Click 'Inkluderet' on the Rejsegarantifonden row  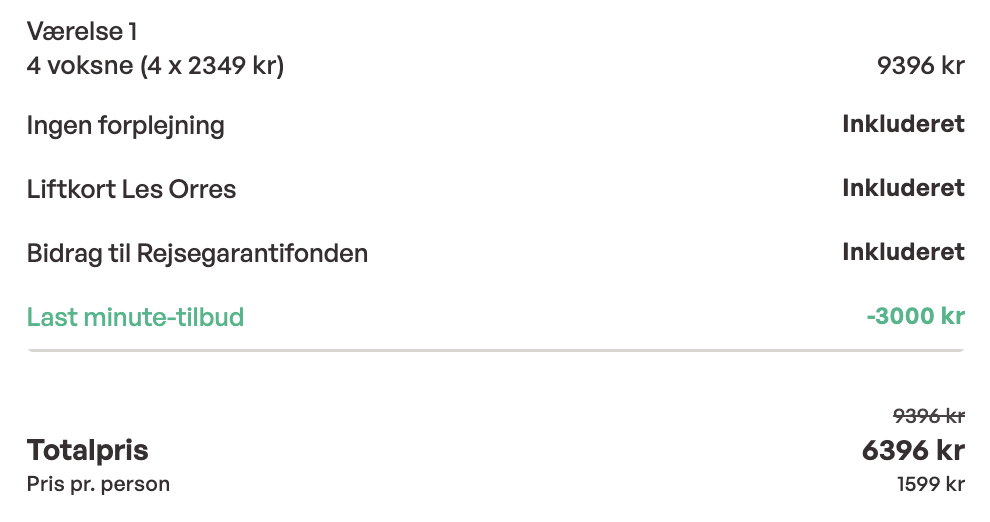903,252
